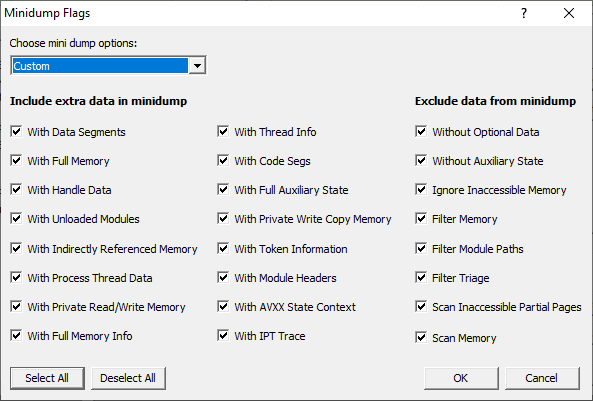Click the 'Include extra data in minidump' heading
Screen dimensions: 593x401
tap(98, 101)
